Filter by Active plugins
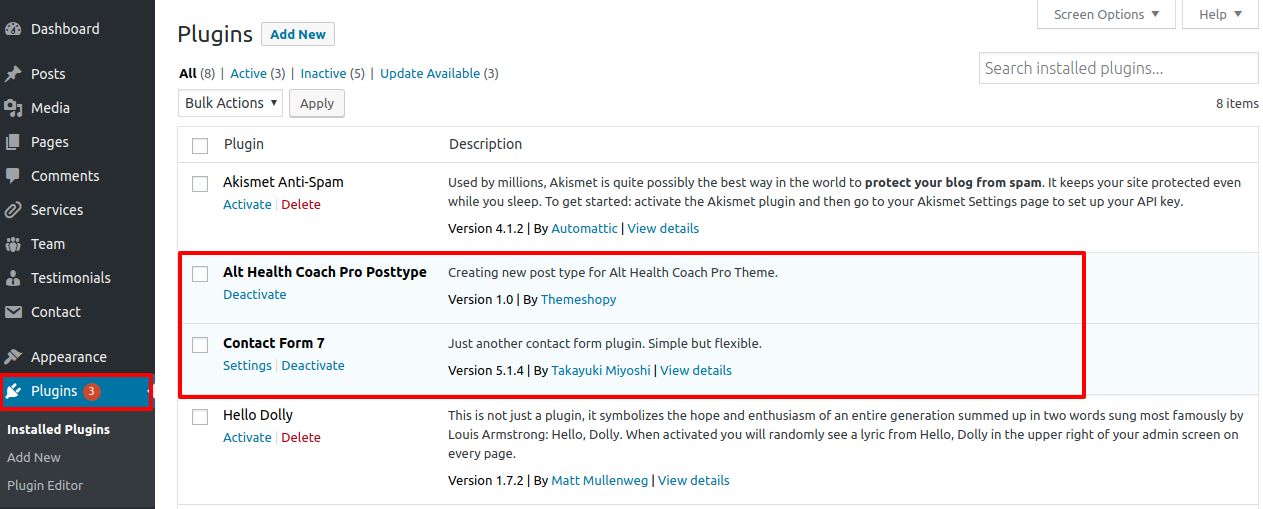 (x=249, y=73)
